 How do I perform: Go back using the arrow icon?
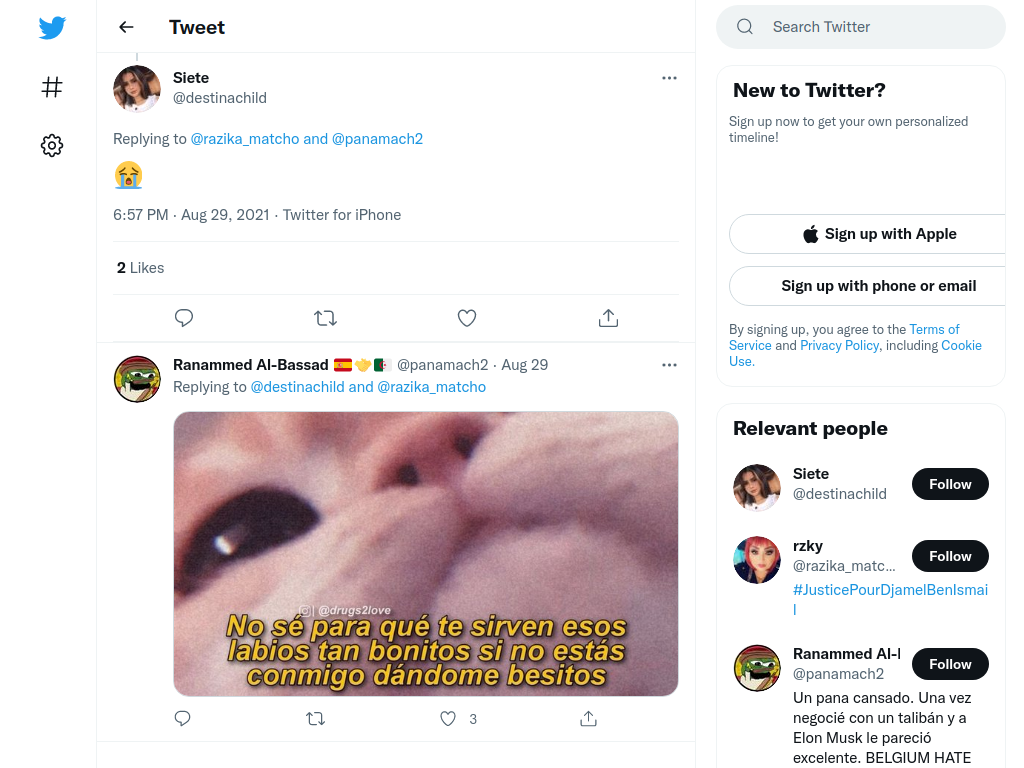126,27
